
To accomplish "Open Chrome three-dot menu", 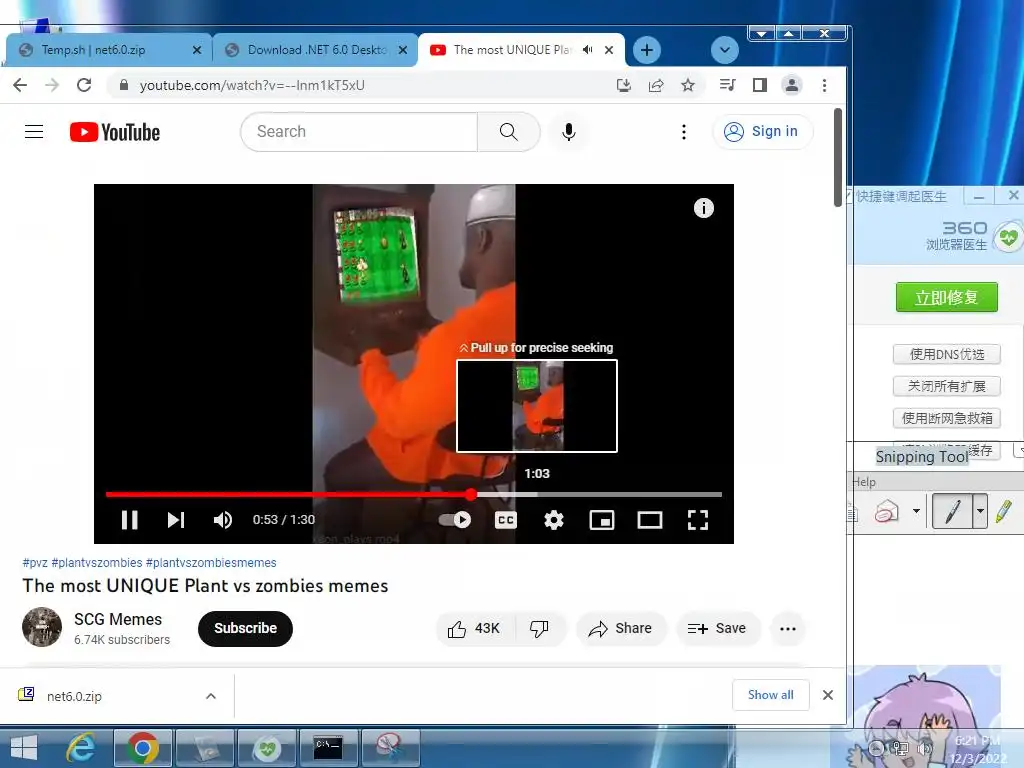I will tap(824, 85).
